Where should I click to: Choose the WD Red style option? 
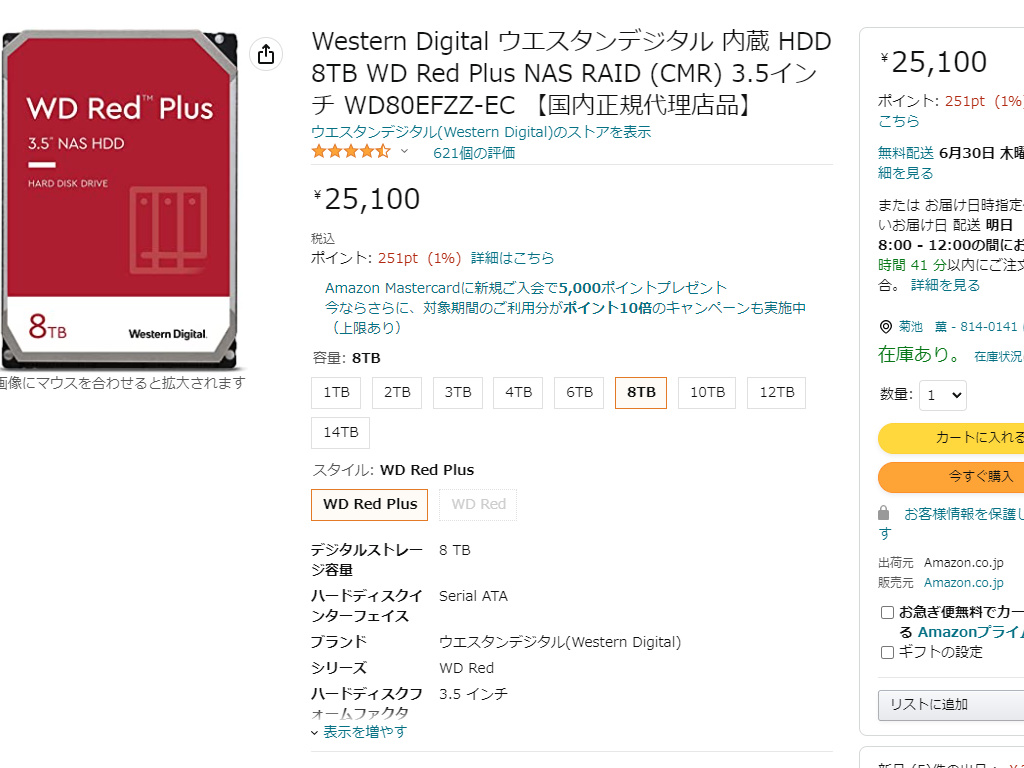point(479,505)
